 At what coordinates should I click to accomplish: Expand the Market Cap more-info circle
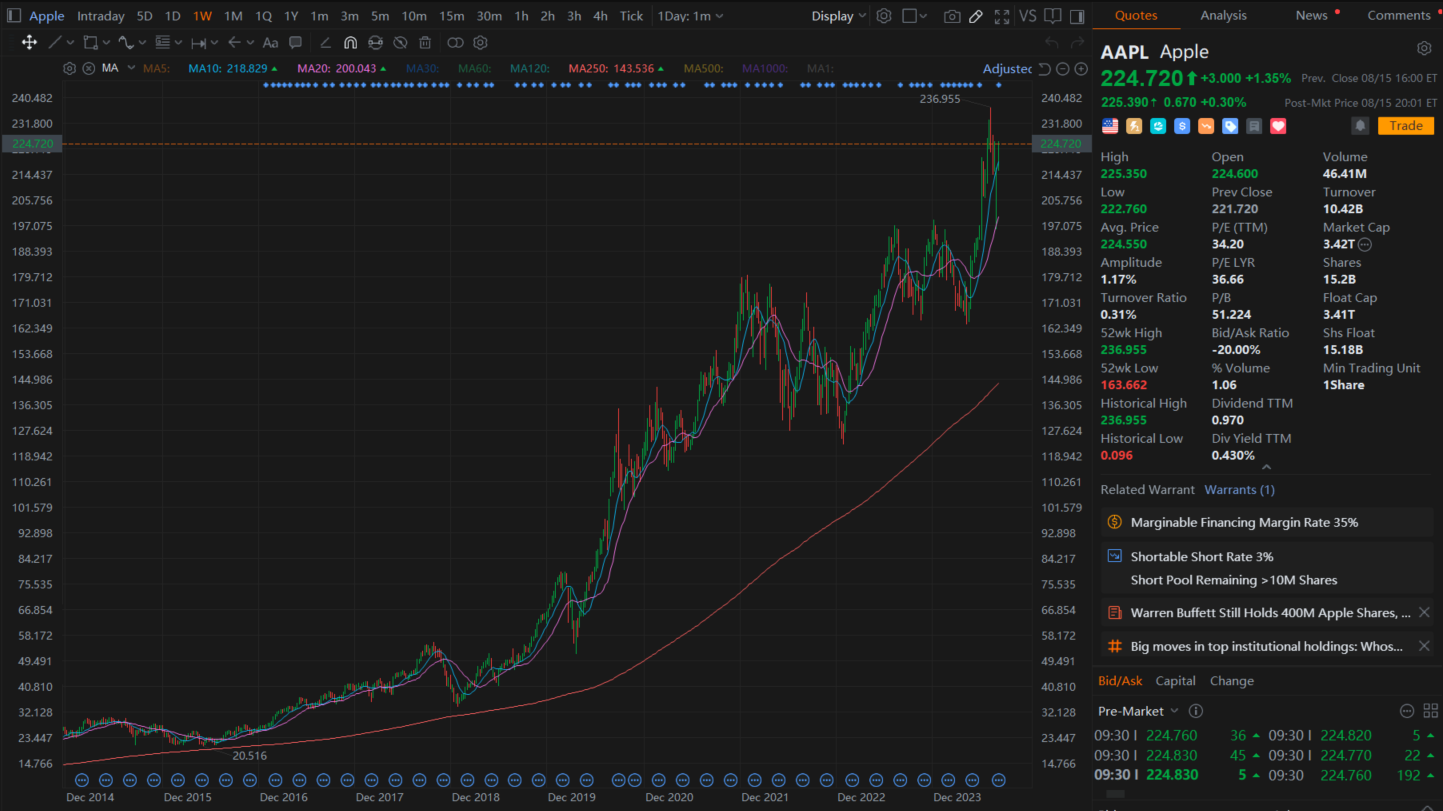[1364, 244]
